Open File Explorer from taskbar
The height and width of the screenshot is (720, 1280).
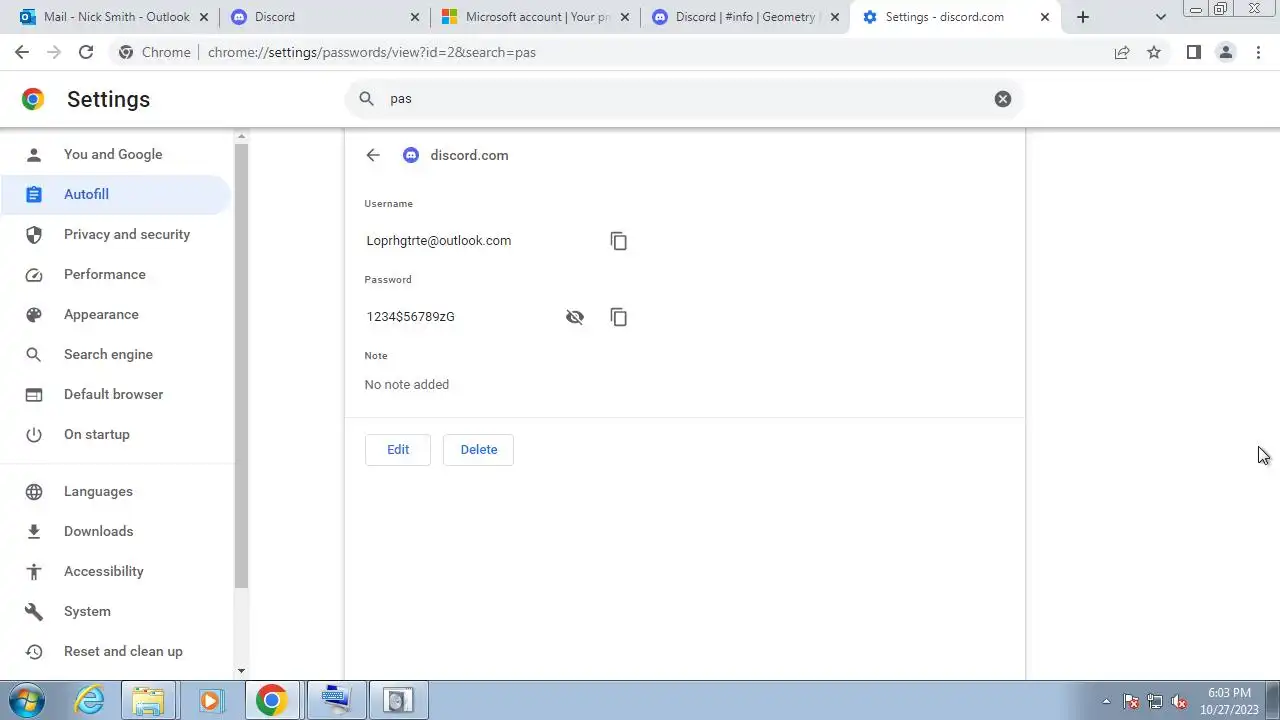click(149, 700)
